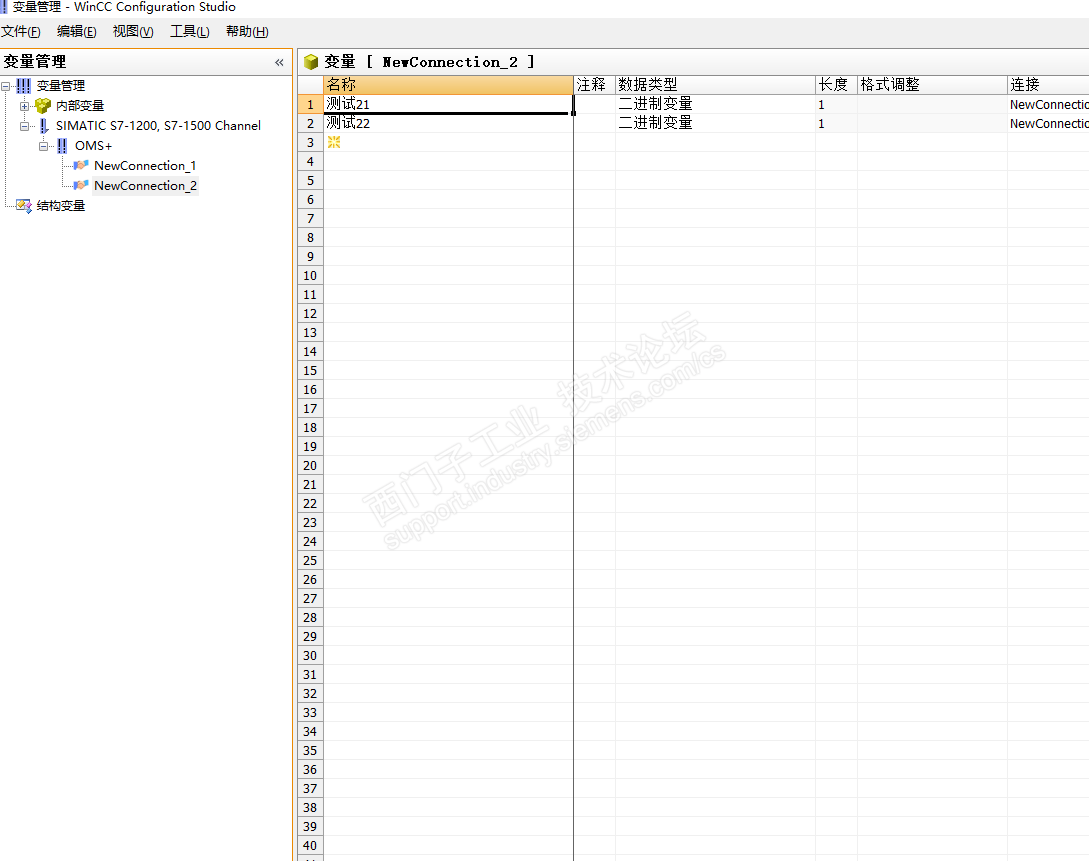Click the NewConnection_2 connection icon
The width and height of the screenshot is (1089, 861).
pos(81,185)
